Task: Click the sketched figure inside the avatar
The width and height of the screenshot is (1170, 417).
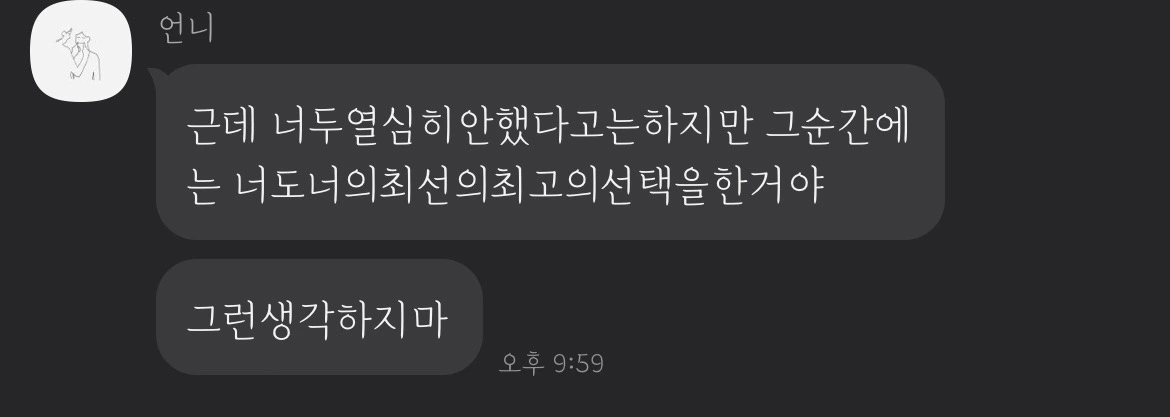Action: point(81,54)
